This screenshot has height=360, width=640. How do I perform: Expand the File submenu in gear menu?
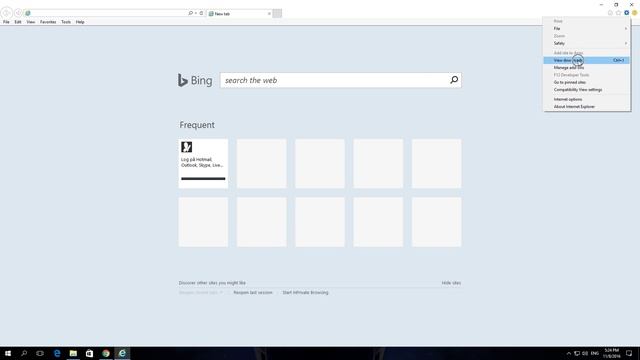[x=587, y=29]
